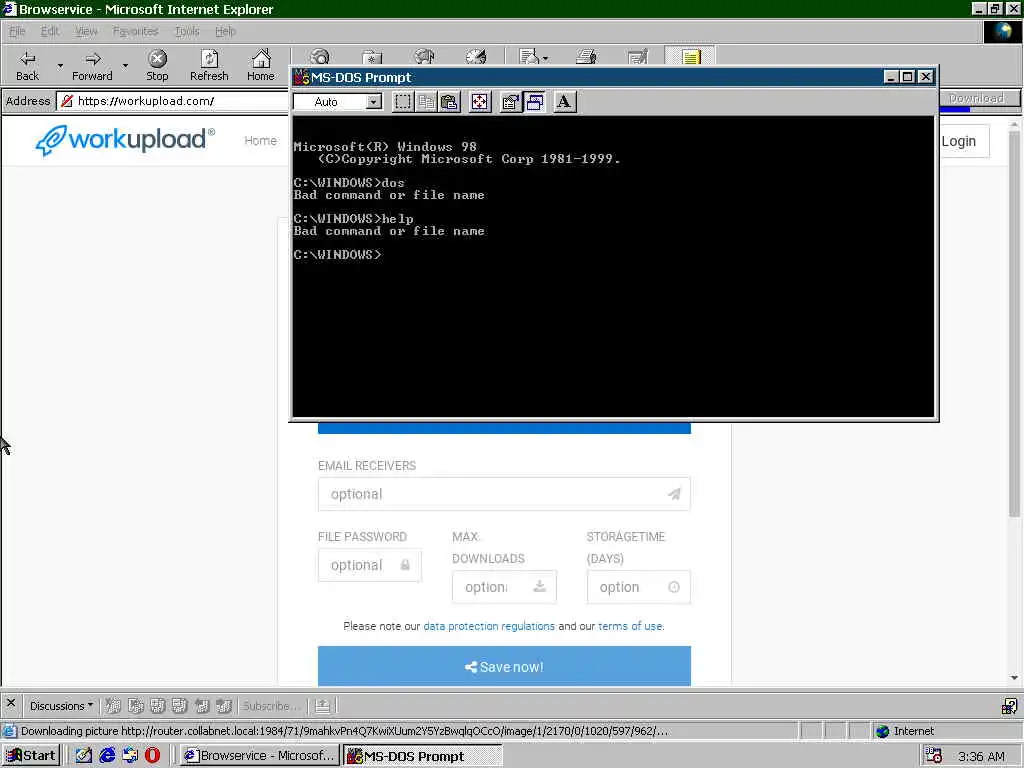Click Show Desktop quick launch icon
The image size is (1024, 768).
84,756
